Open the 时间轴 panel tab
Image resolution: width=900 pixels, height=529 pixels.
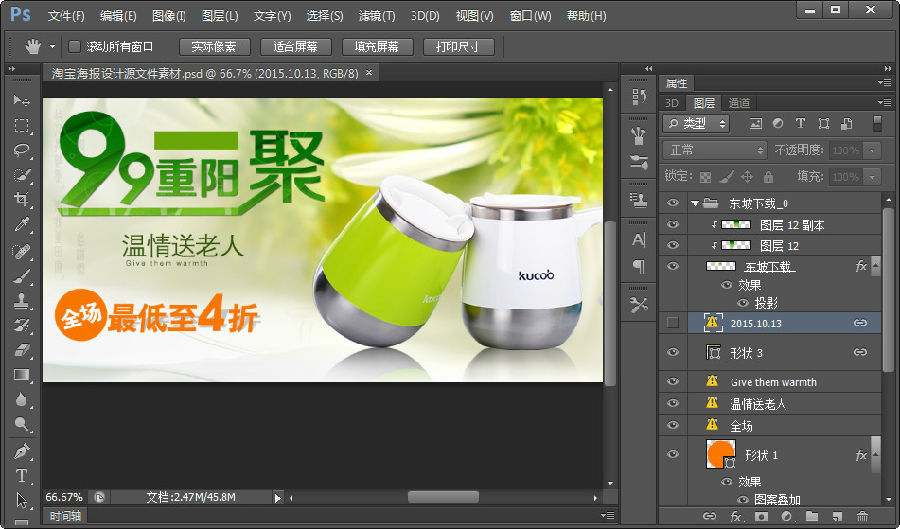pyautogui.click(x=65, y=516)
